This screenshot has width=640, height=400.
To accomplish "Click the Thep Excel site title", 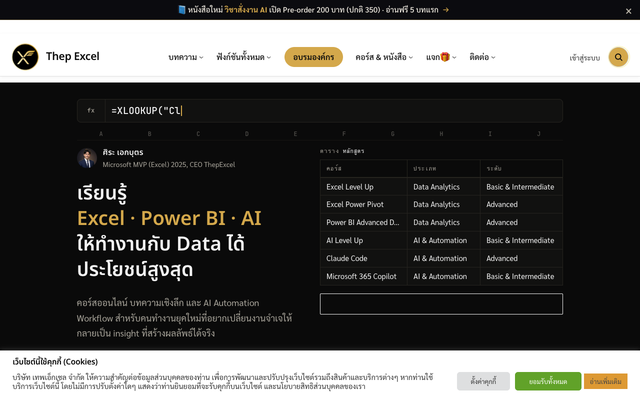I will coord(73,56).
